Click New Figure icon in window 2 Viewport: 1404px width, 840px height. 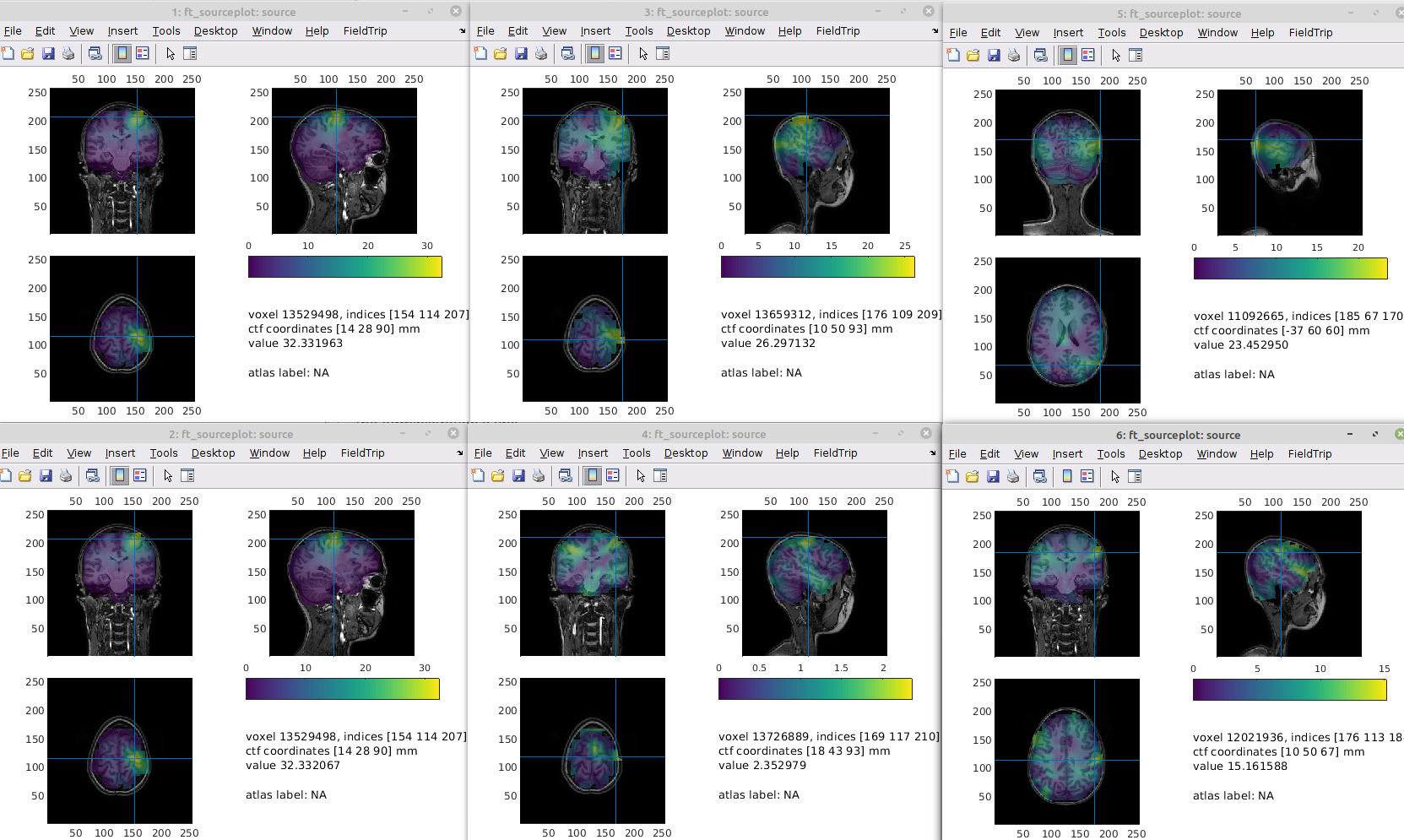(x=6, y=475)
